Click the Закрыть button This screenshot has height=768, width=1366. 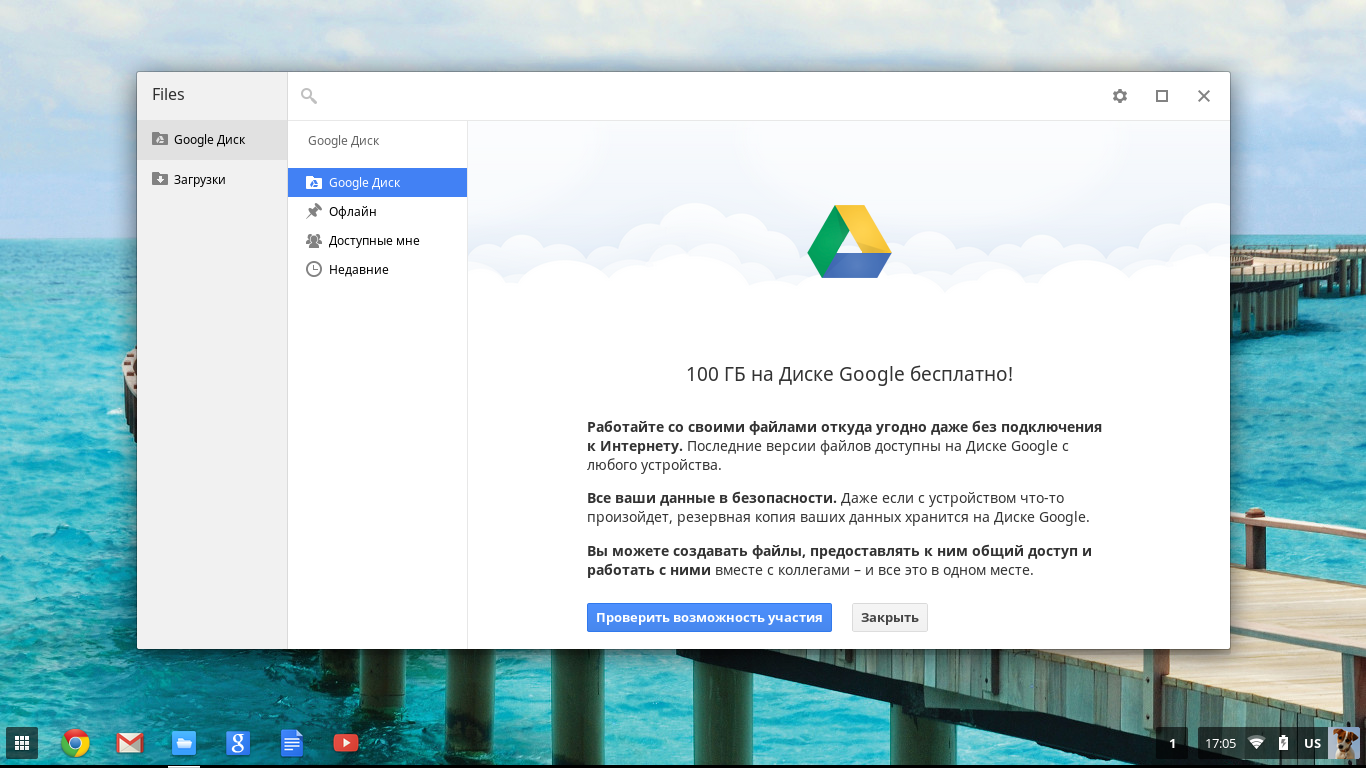[x=890, y=617]
